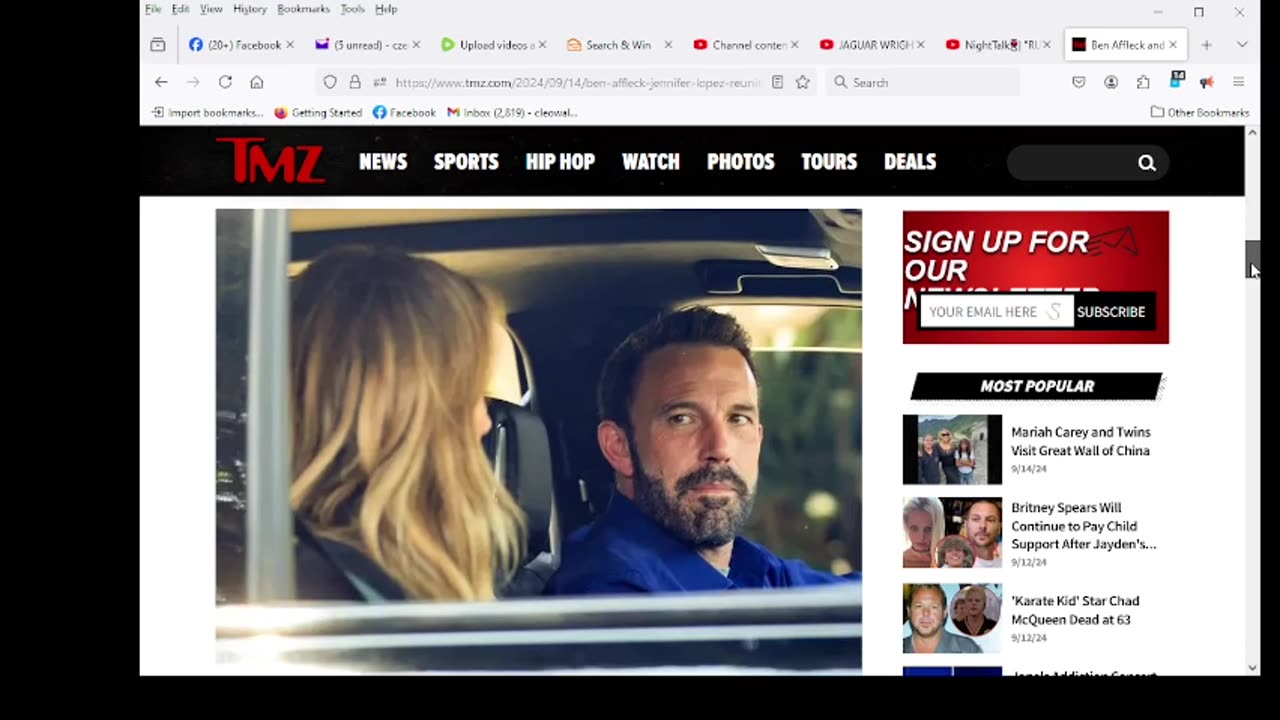The image size is (1280, 720).
Task: Open the NEWS section
Action: tap(383, 162)
